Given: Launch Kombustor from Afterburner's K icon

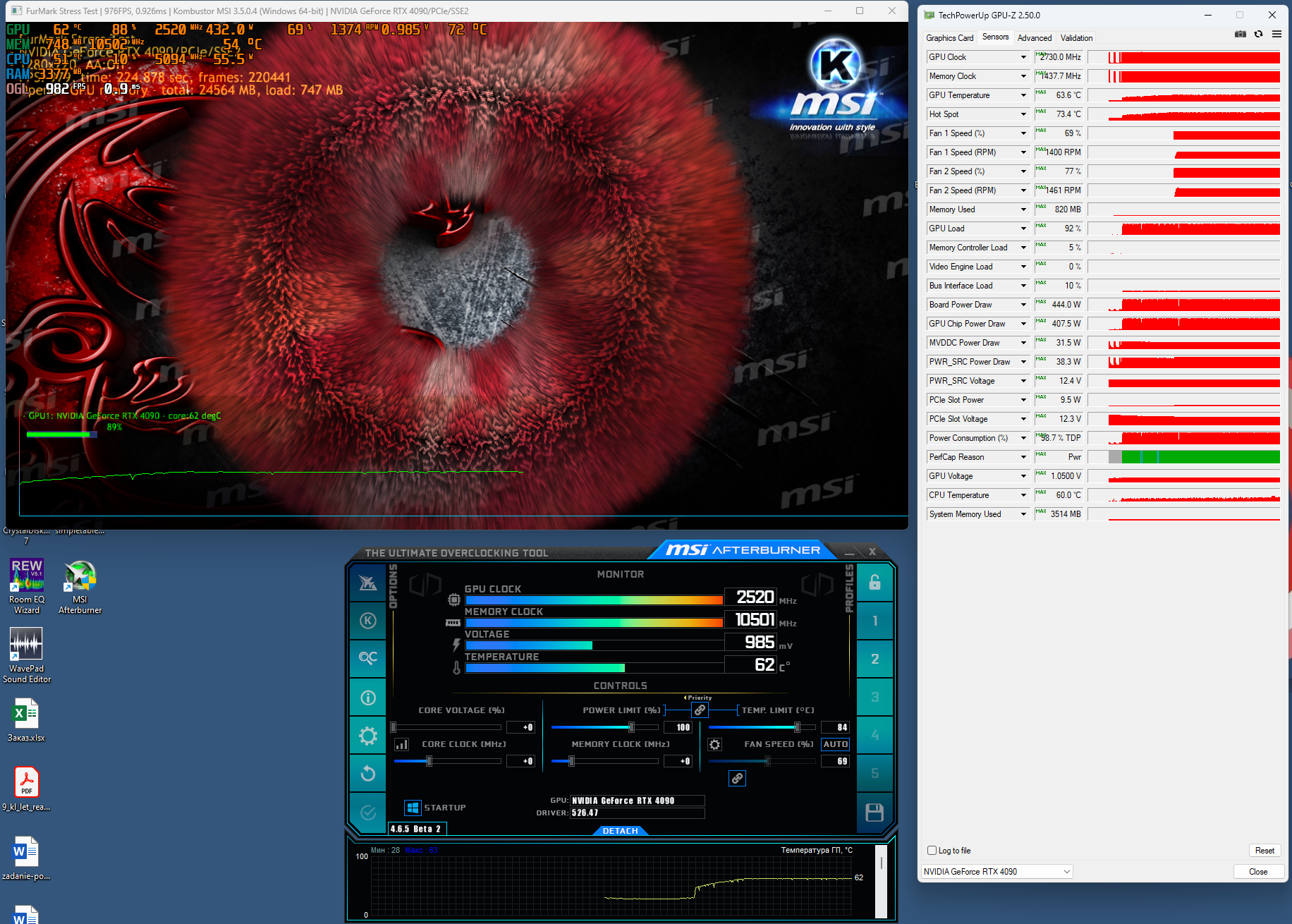Looking at the screenshot, I should coord(368,621).
